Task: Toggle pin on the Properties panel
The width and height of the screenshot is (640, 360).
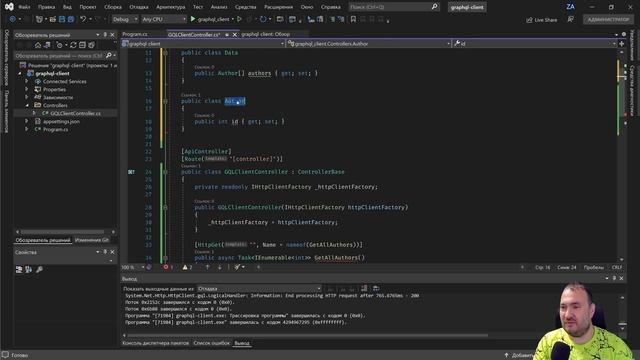Action: pyautogui.click(x=105, y=252)
